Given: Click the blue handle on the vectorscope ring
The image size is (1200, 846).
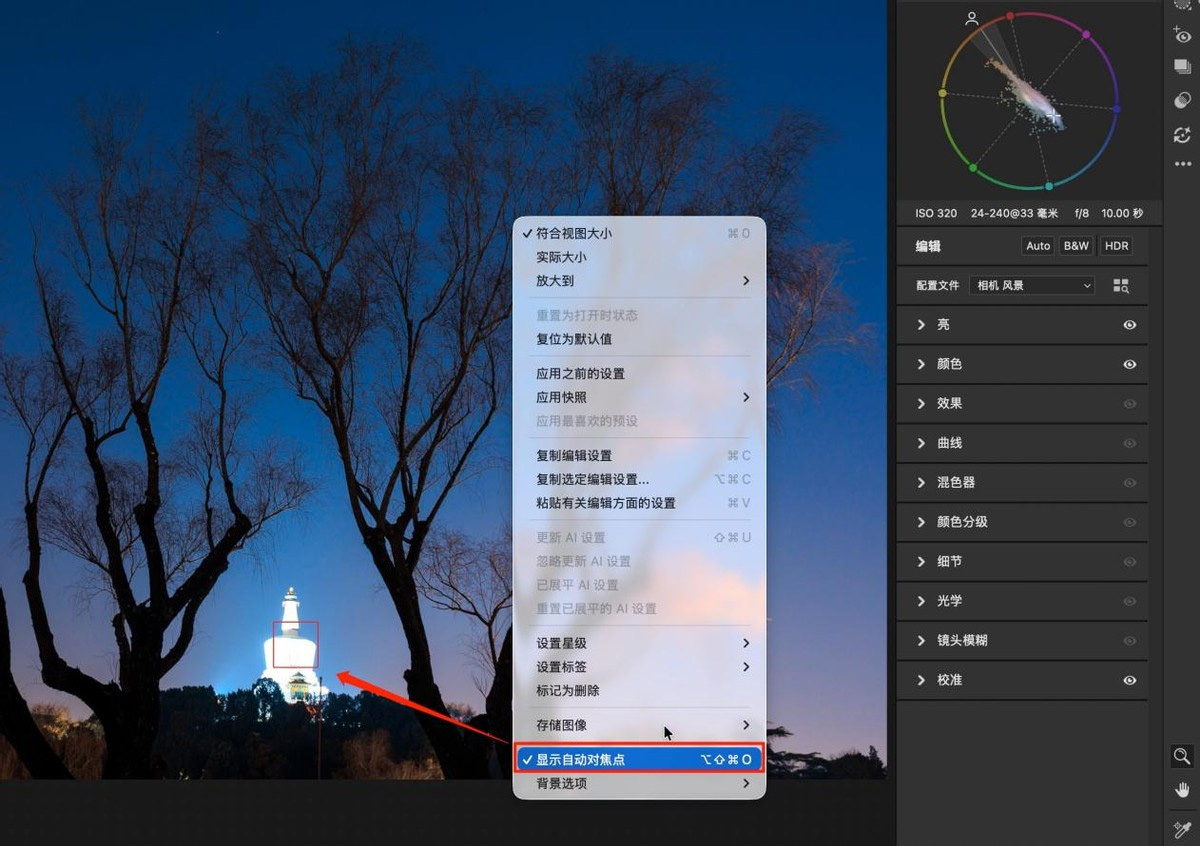Looking at the screenshot, I should (x=1116, y=108).
